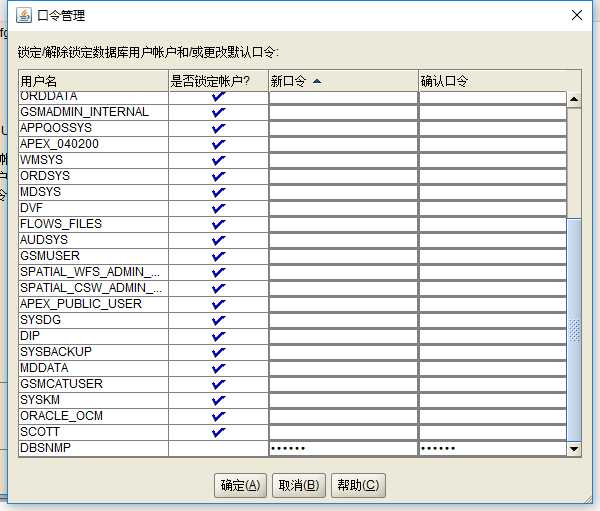This screenshot has width=600, height=511.
Task: Select the FLOWS_FILES username cell
Action: pyautogui.click(x=93, y=224)
